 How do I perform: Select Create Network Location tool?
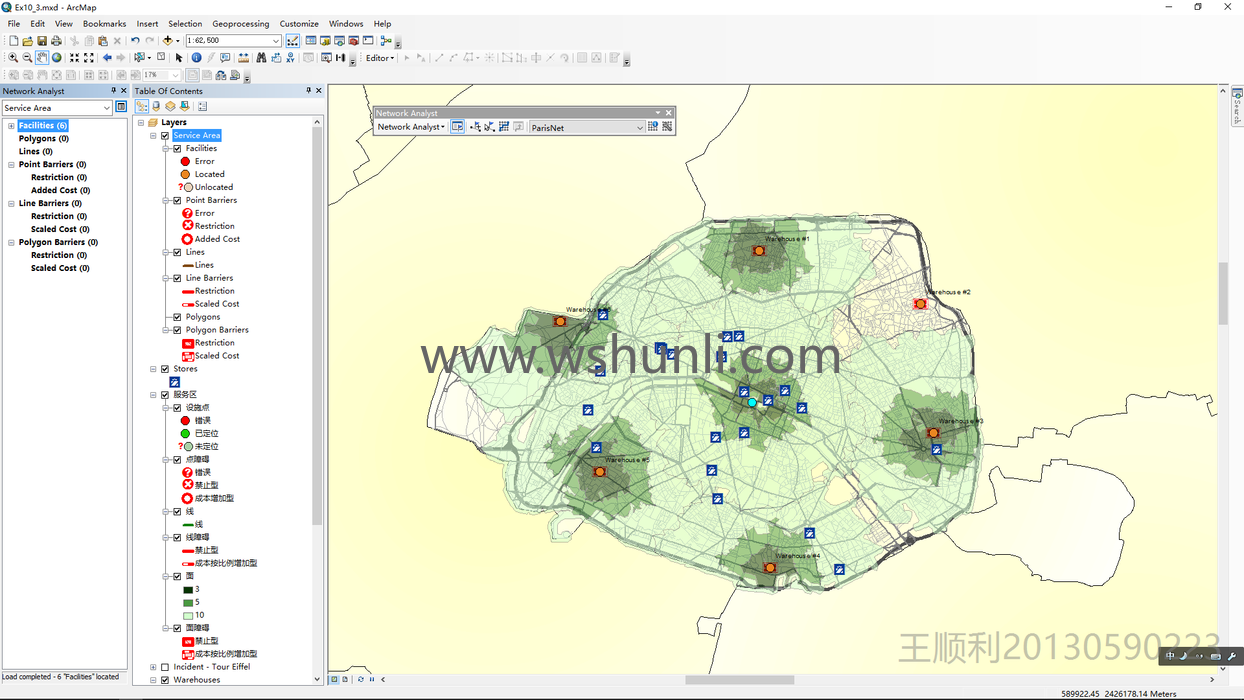coord(475,127)
